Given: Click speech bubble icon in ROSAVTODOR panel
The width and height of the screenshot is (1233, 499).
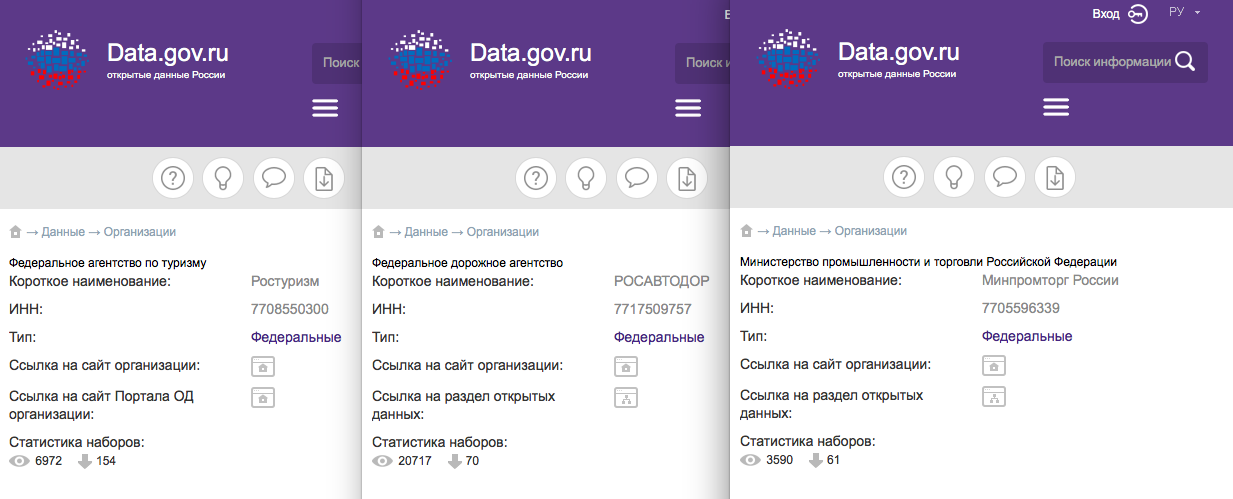Looking at the screenshot, I should [x=637, y=178].
